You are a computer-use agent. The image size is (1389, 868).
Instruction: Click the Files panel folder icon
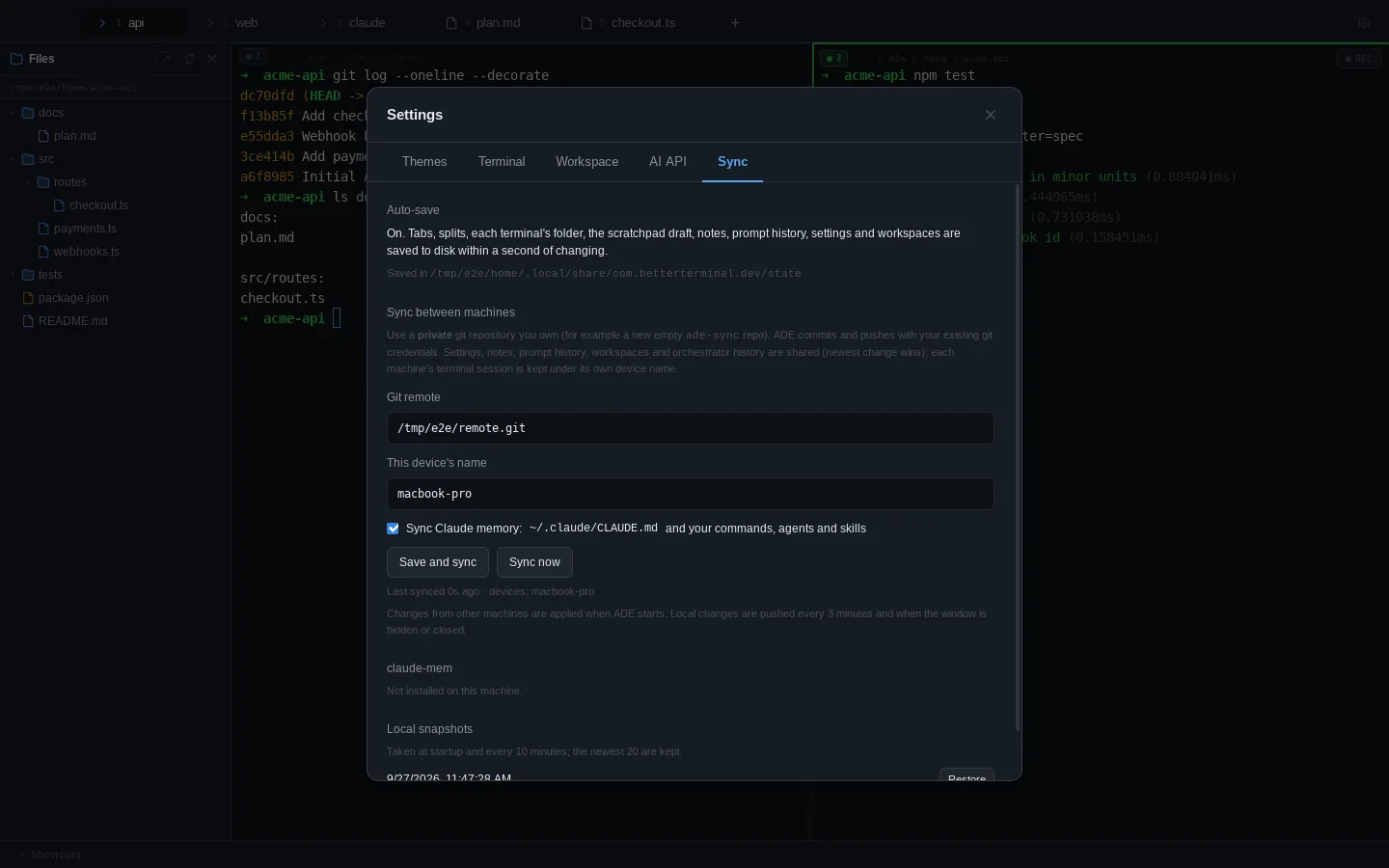(16, 59)
